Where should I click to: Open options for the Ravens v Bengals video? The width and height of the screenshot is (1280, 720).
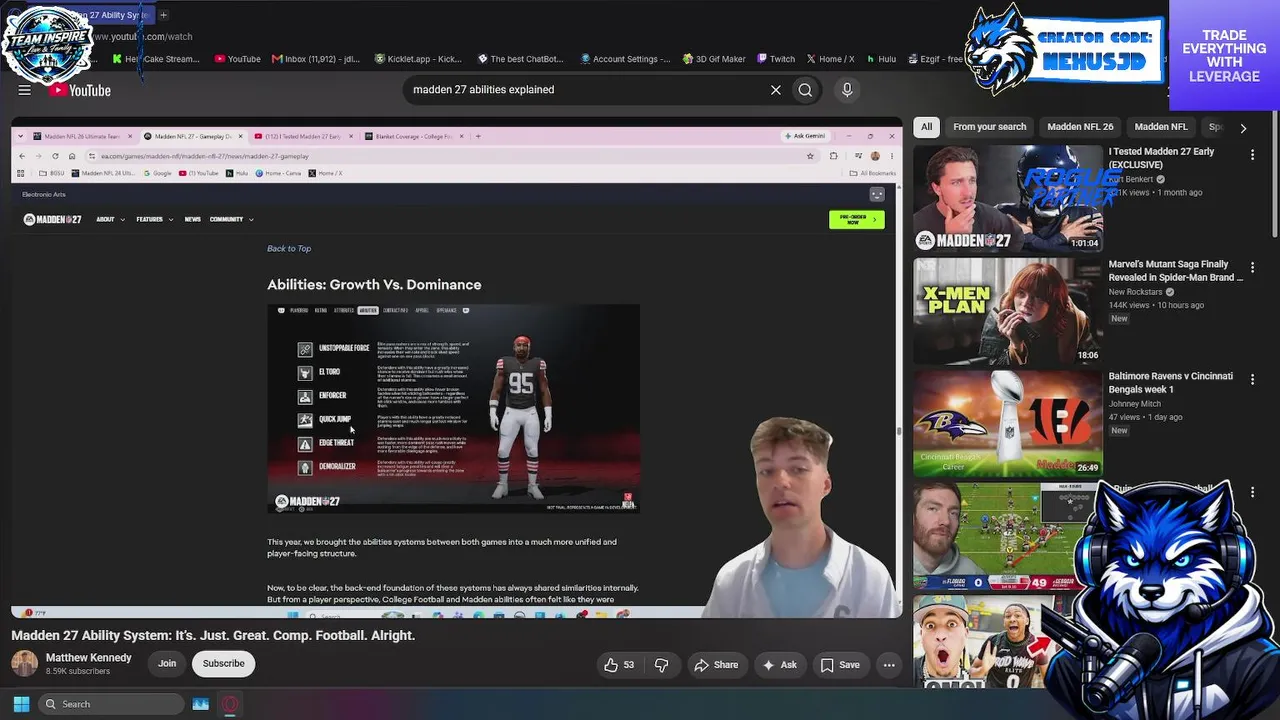[x=1252, y=380]
